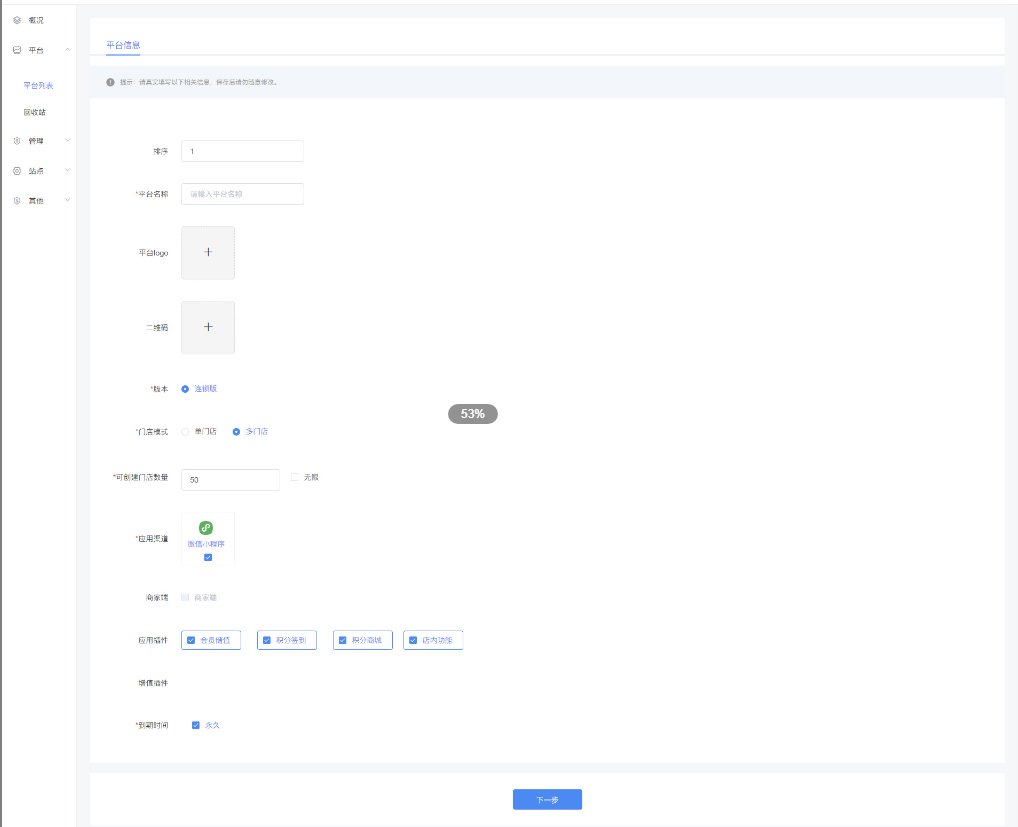Click the 站点 sidebar icon

click(x=17, y=171)
